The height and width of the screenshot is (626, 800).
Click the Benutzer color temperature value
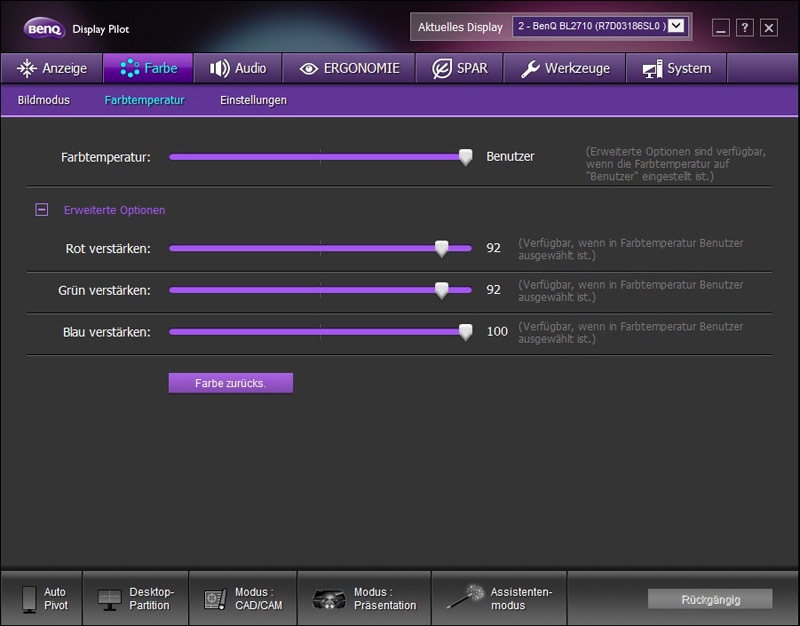click(510, 157)
